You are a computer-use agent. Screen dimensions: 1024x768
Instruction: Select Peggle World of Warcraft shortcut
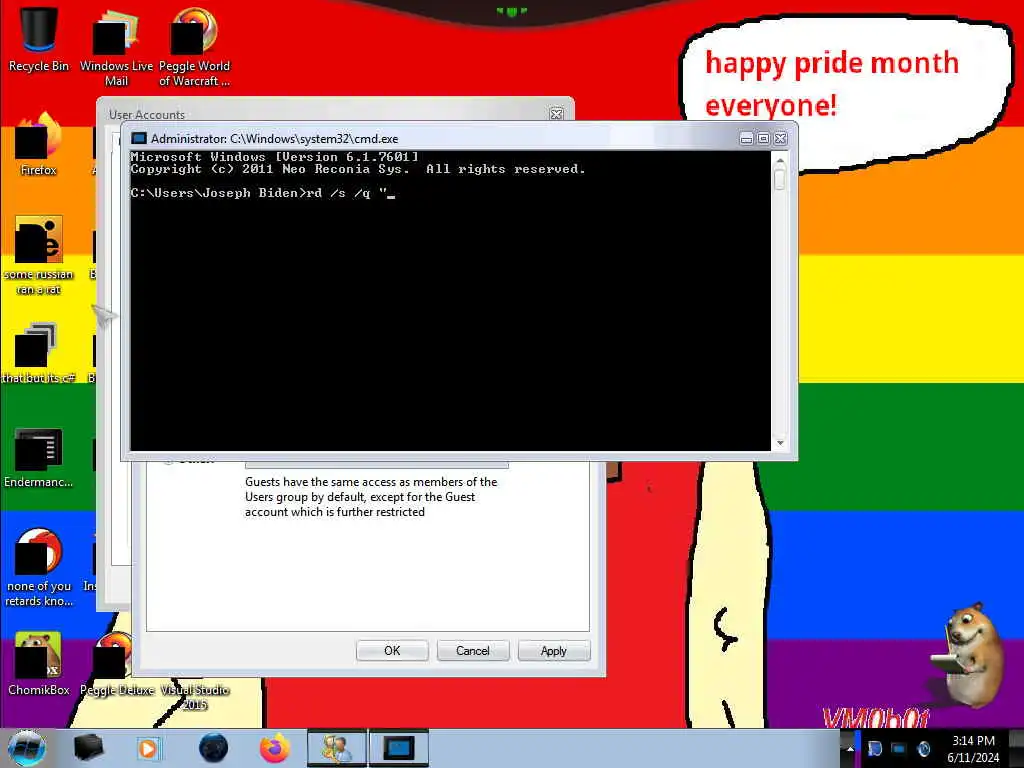(x=194, y=47)
